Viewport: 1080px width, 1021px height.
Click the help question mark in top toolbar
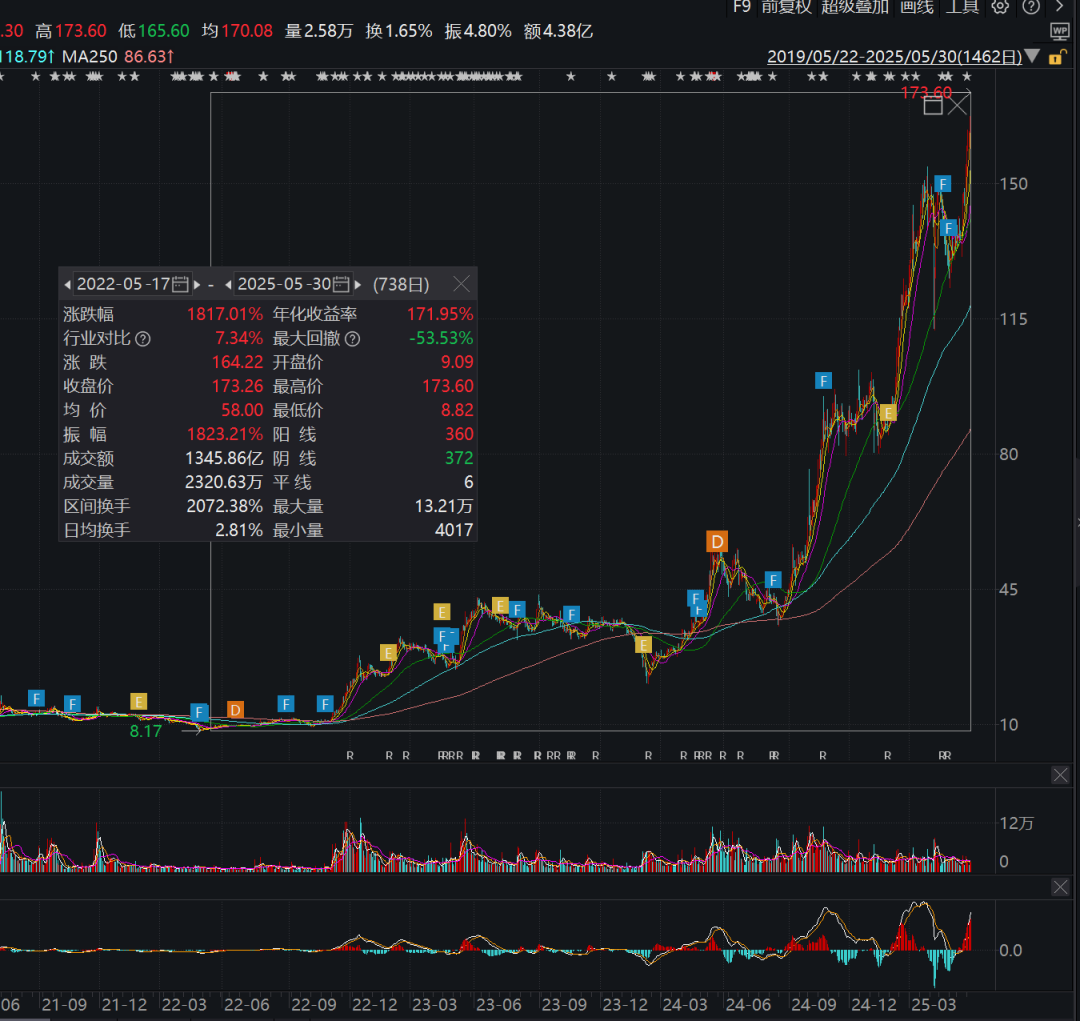tap(1031, 7)
